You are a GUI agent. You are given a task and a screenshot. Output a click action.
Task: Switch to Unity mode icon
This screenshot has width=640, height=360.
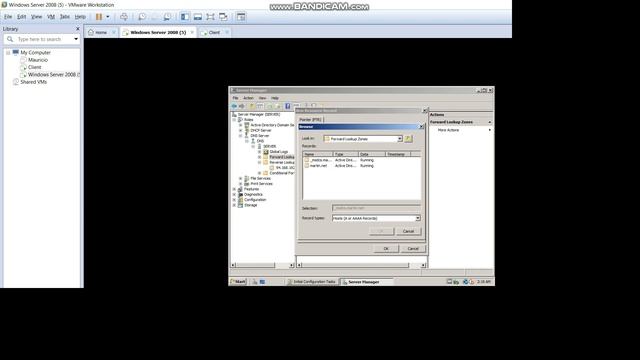click(x=223, y=17)
